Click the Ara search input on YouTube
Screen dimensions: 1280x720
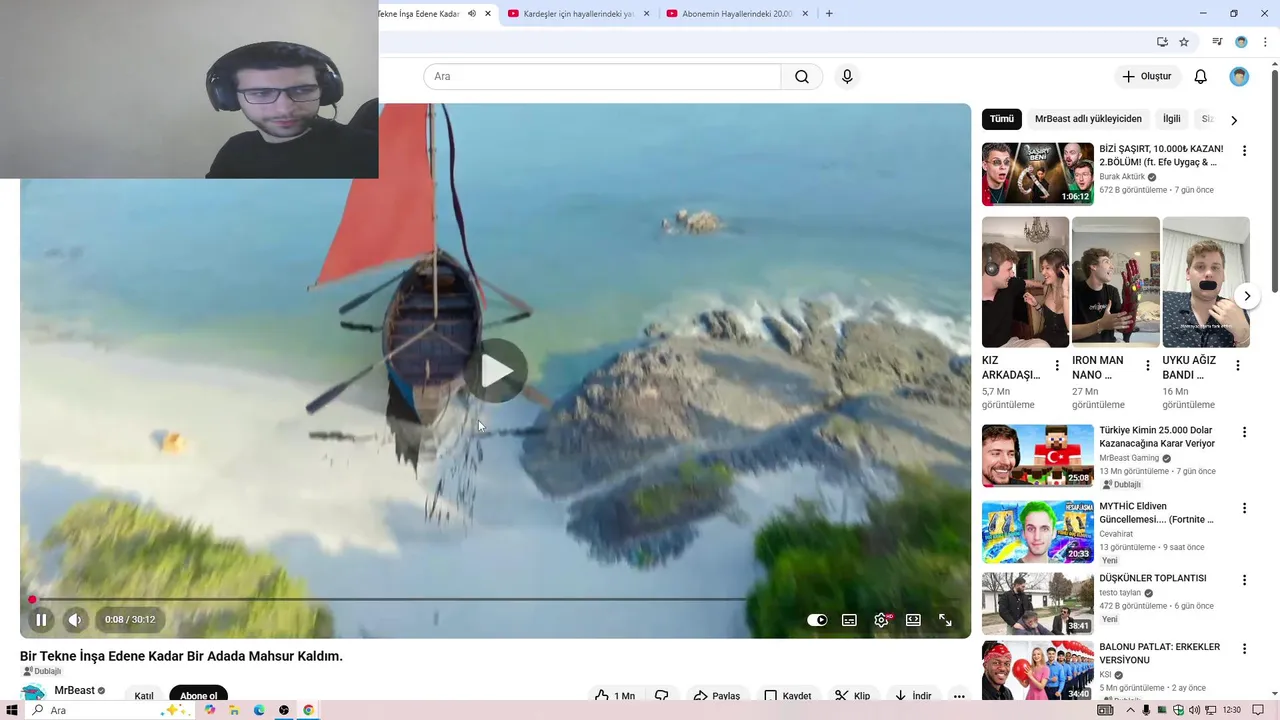pos(602,77)
